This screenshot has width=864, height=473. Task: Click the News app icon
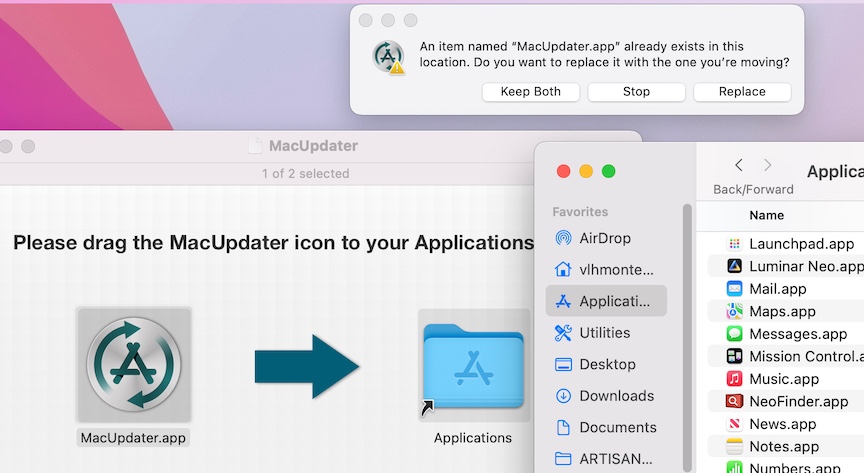[x=734, y=424]
